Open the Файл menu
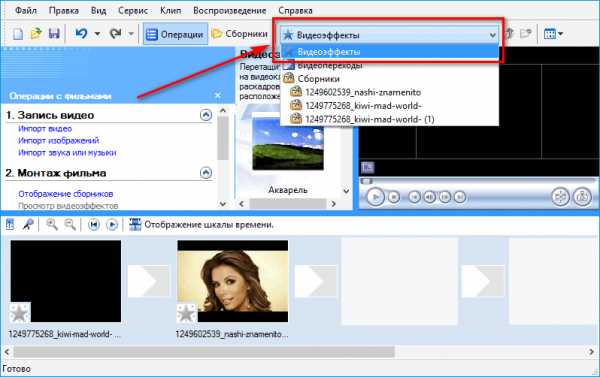Viewport: 600px width, 377px height. click(26, 11)
